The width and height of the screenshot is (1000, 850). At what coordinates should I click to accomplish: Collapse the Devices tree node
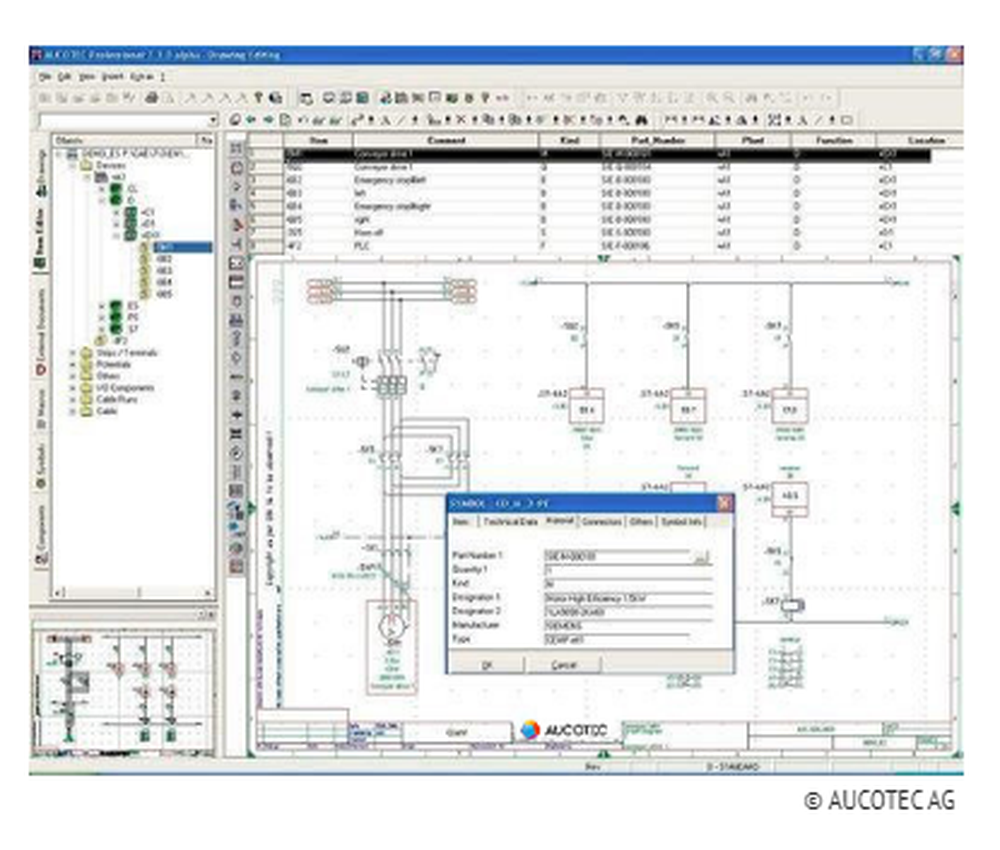(73, 165)
